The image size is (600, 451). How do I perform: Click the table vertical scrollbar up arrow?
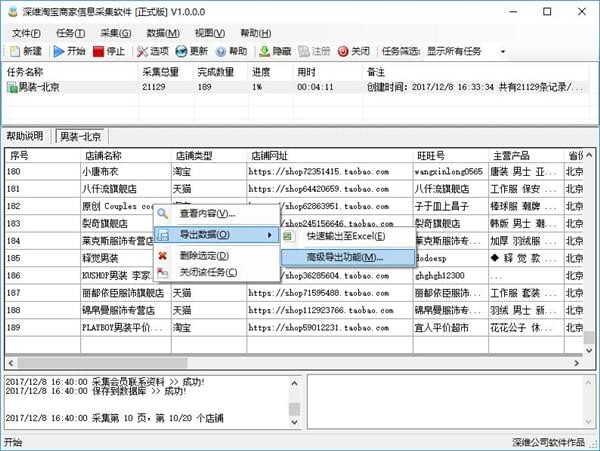click(589, 155)
